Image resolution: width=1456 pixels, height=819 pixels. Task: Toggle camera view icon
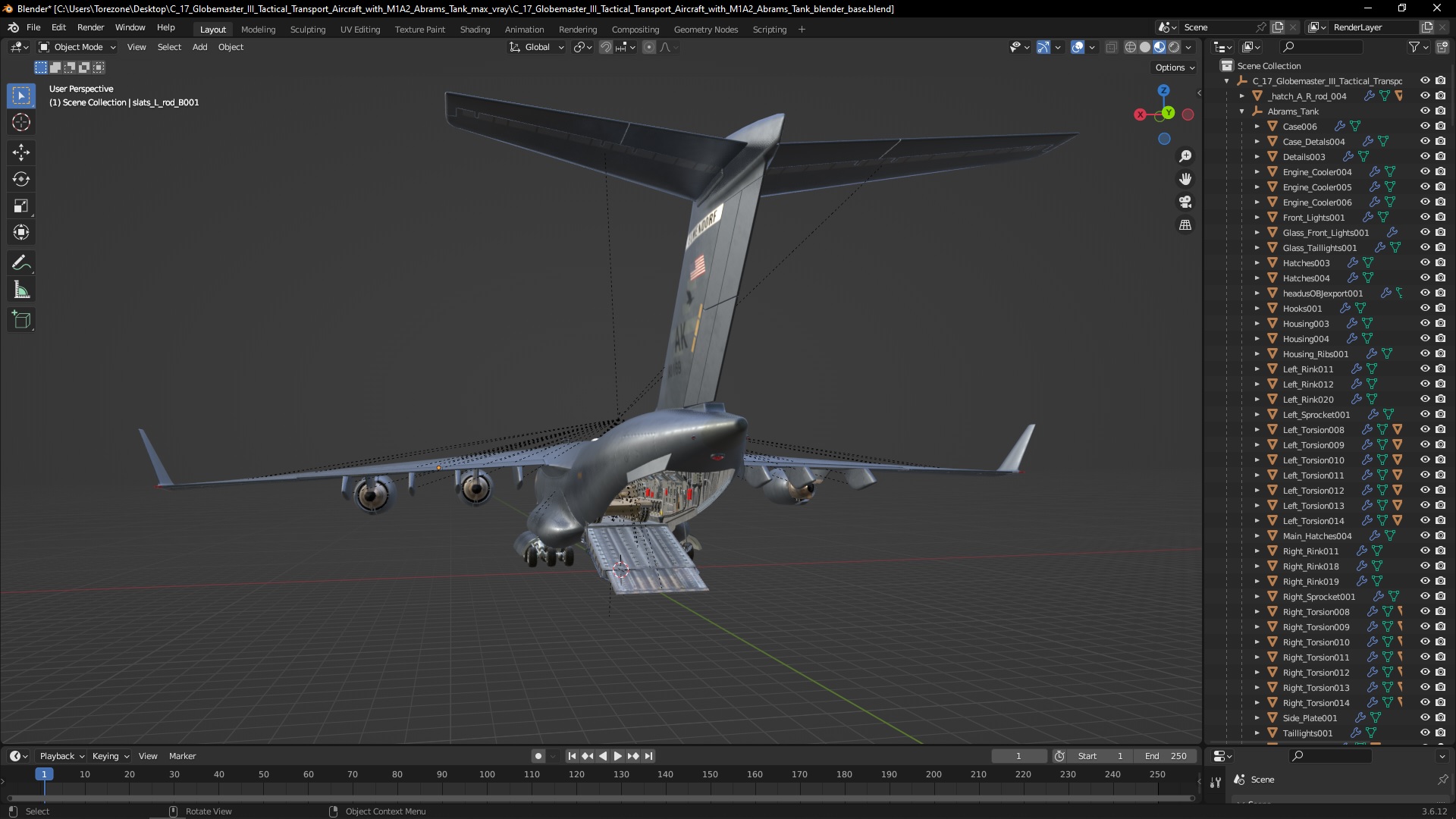point(1185,202)
